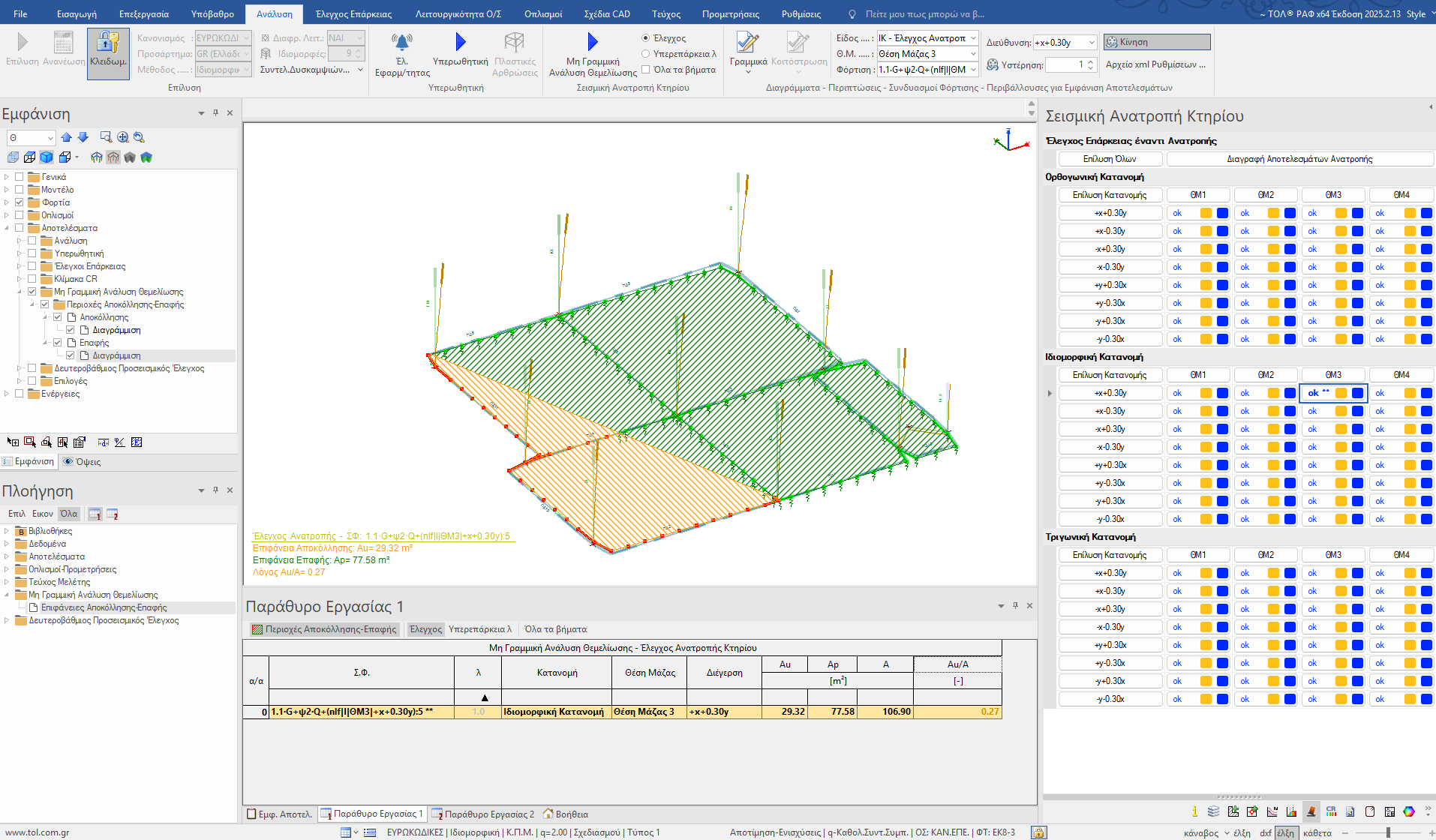1436x840 pixels.
Task: Expand the Ενέργειες tree node
Action: pos(7,394)
